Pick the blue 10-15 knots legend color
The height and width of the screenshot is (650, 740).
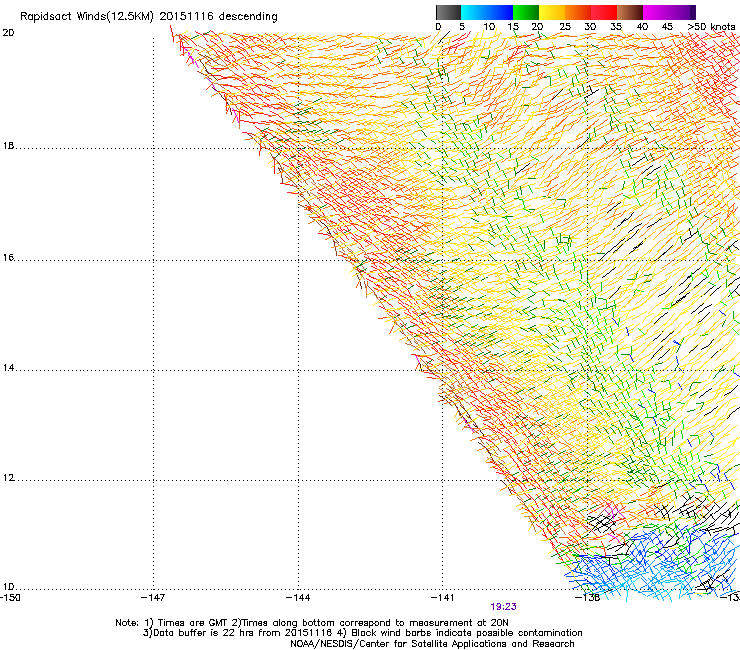click(500, 12)
